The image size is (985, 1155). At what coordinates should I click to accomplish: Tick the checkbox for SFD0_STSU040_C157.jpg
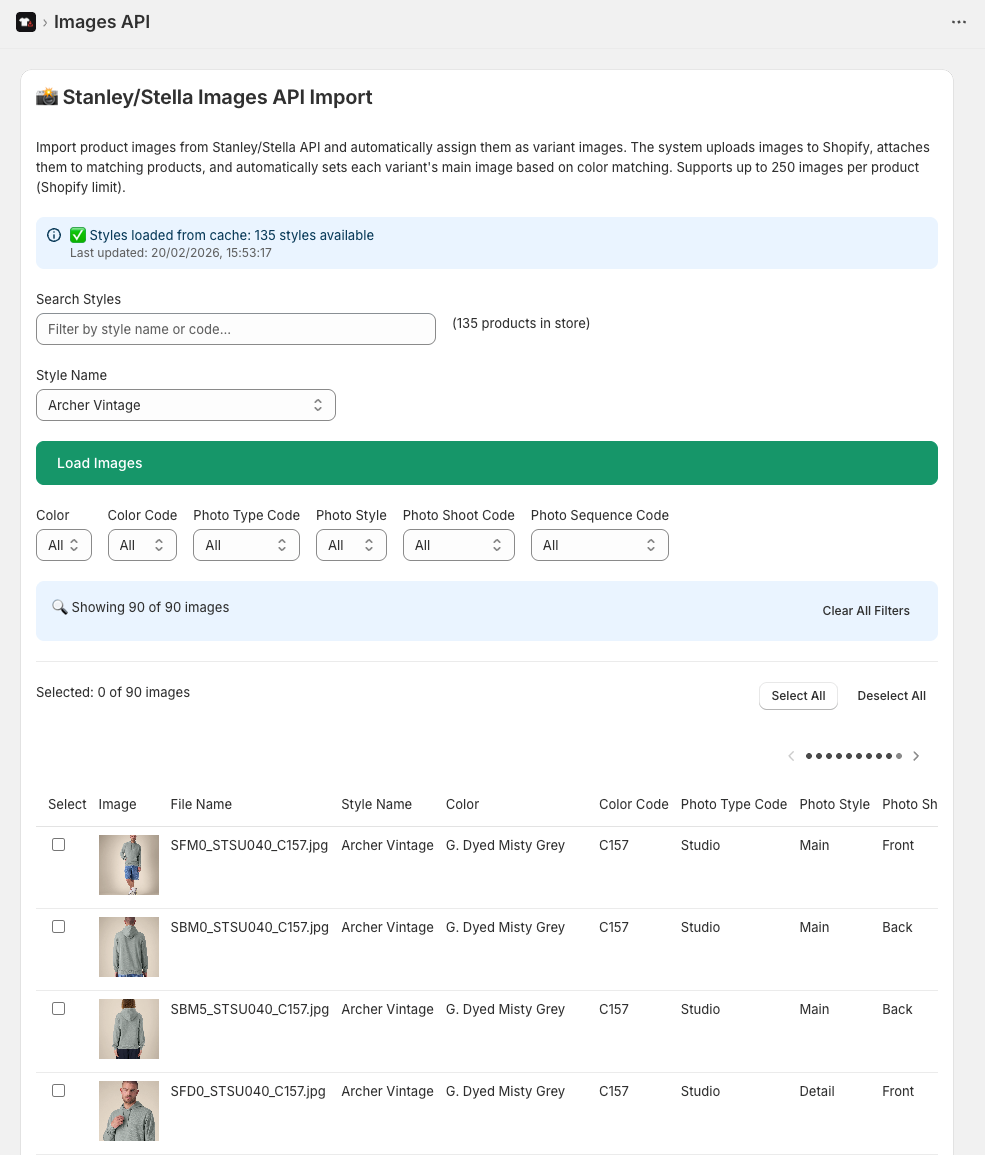[58, 1090]
